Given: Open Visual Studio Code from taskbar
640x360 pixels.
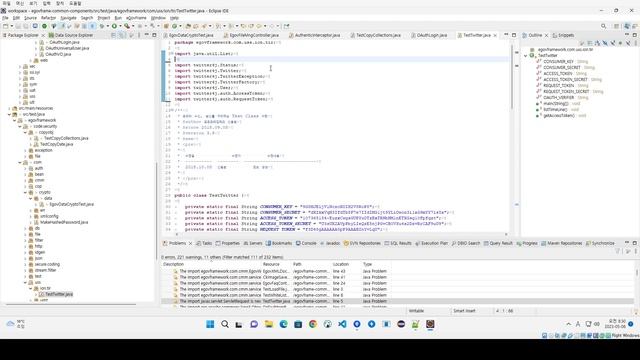Looking at the screenshot, I should (342, 324).
